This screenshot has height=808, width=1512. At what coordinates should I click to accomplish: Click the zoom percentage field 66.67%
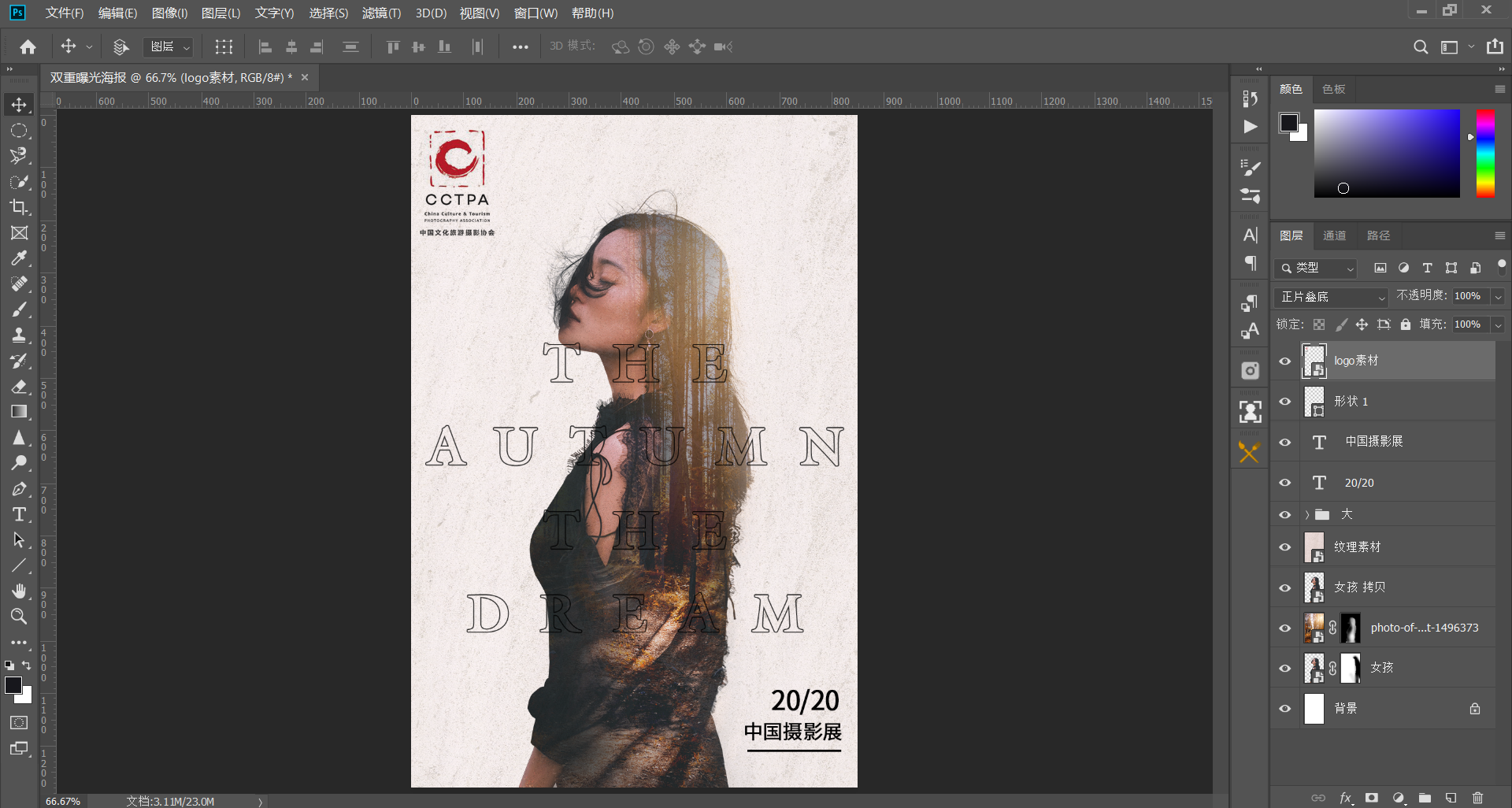point(63,801)
